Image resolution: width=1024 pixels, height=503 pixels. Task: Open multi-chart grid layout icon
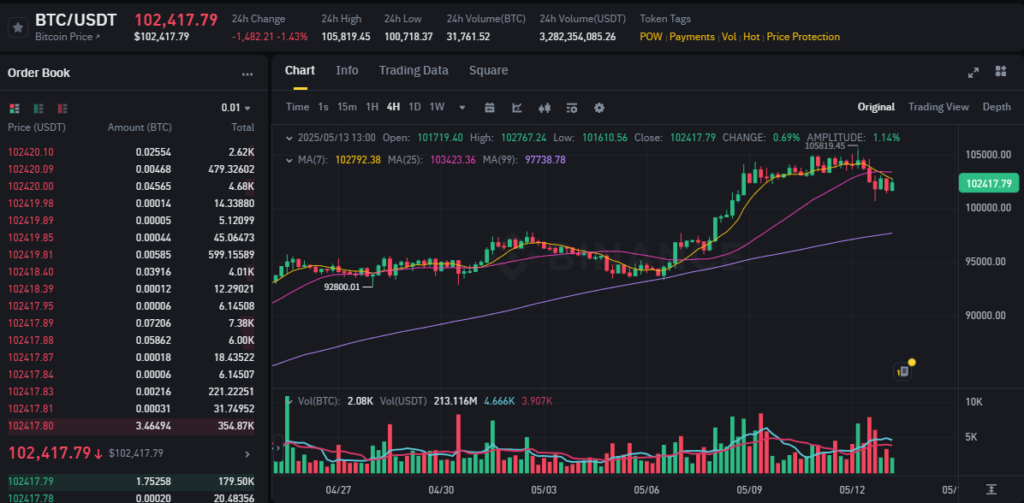(x=1000, y=71)
